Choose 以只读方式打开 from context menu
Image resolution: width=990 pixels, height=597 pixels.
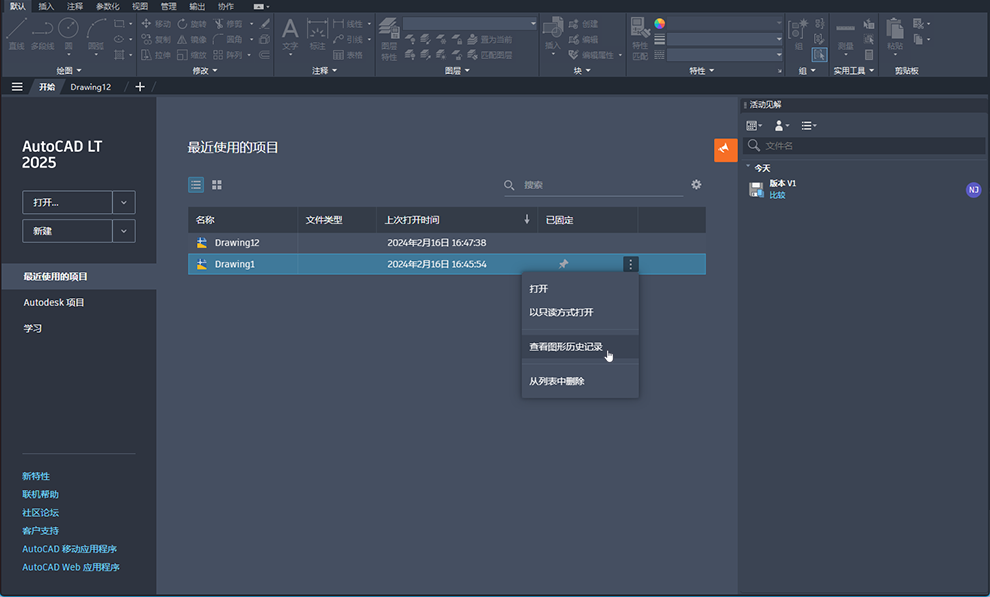click(x=580, y=312)
